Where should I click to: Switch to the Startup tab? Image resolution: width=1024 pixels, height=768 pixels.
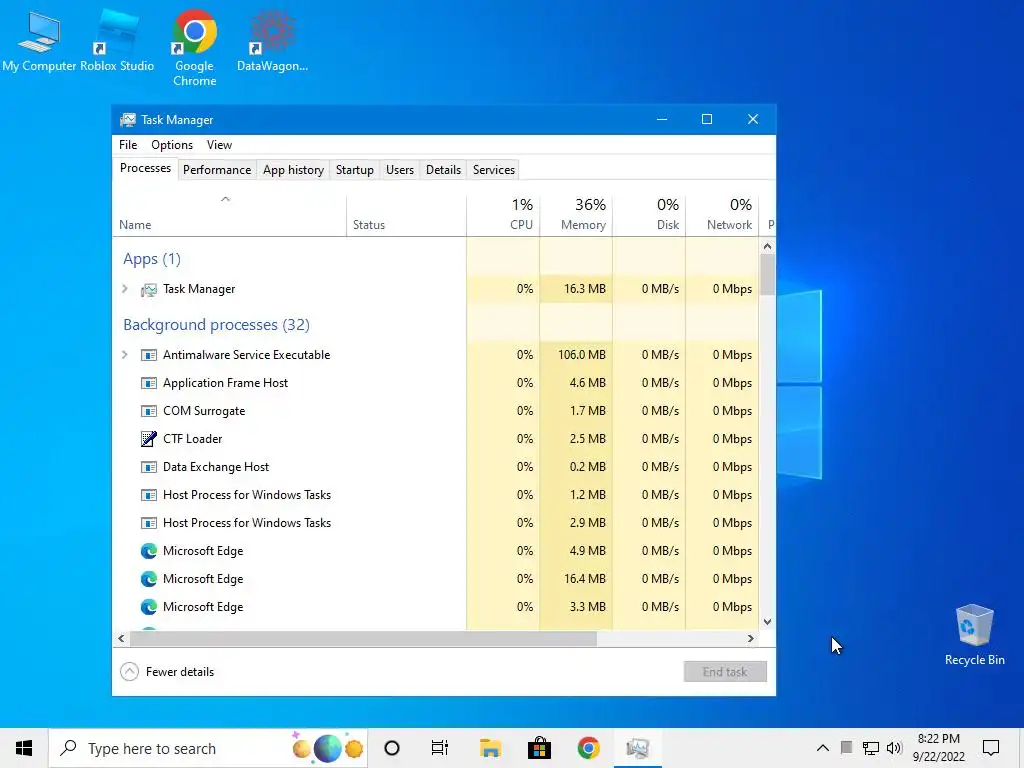pos(355,170)
